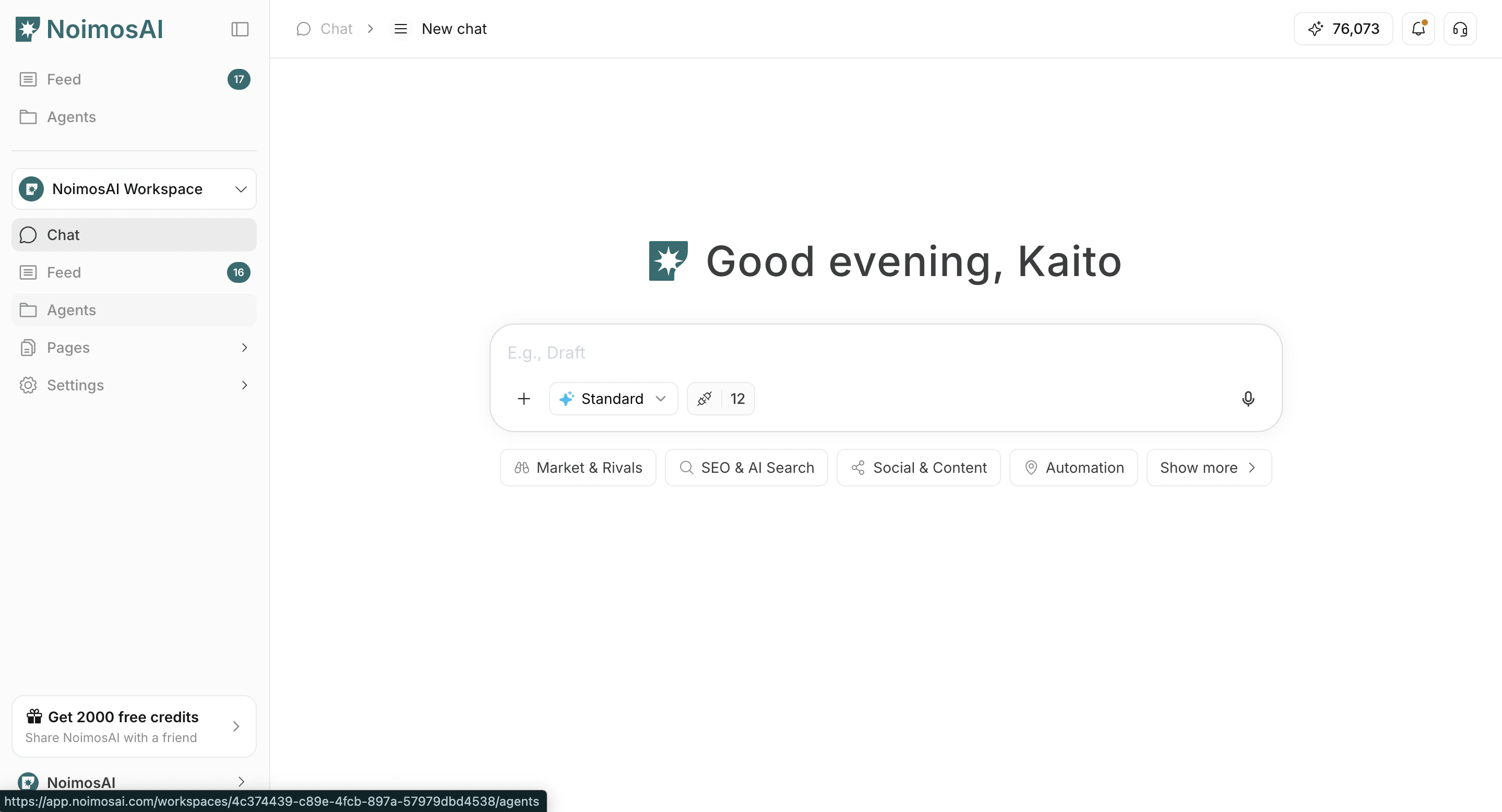
Task: Click the New chat title in the header
Action: [x=454, y=29]
